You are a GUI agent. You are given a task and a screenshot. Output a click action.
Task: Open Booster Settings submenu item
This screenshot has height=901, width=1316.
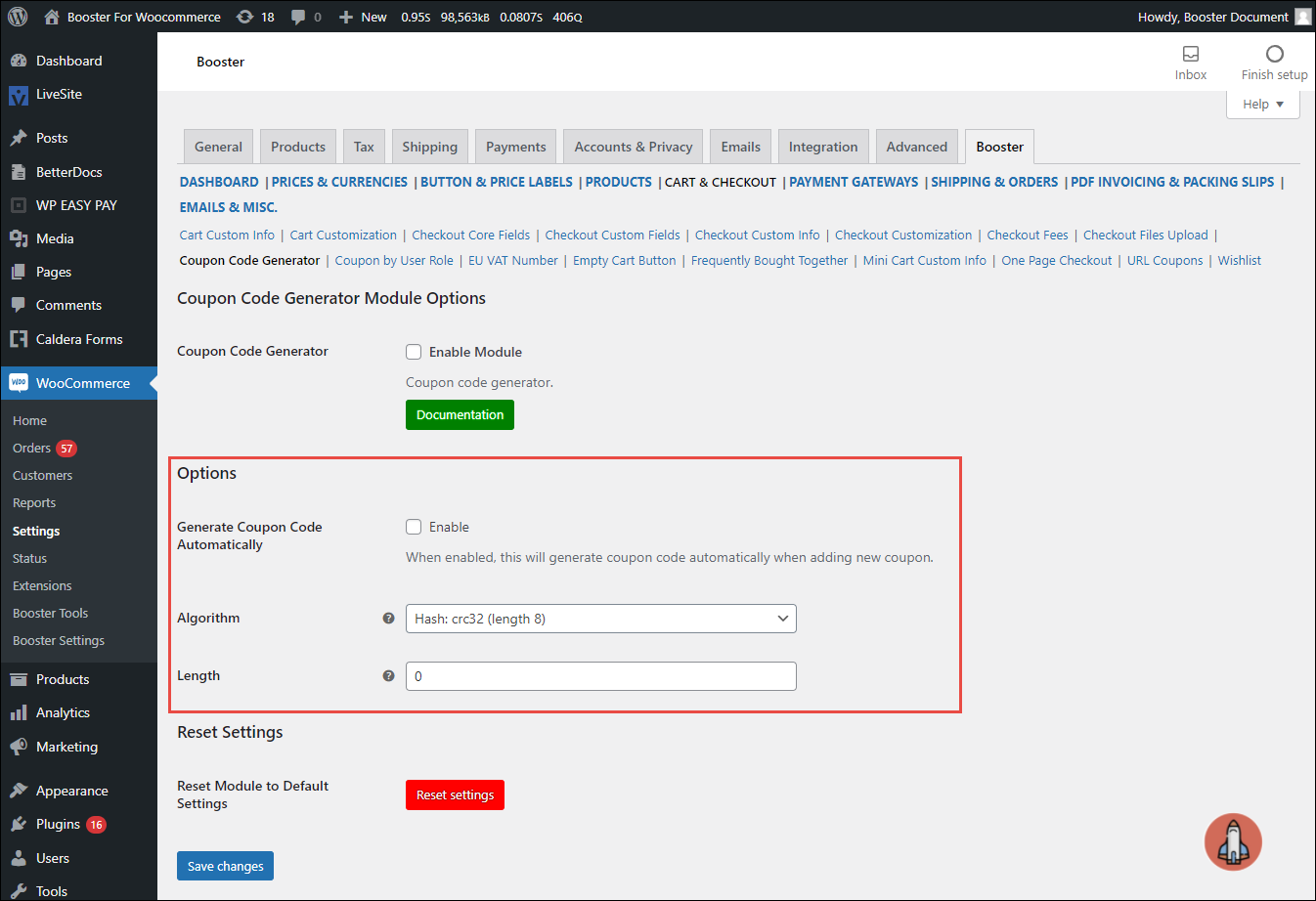[59, 641]
